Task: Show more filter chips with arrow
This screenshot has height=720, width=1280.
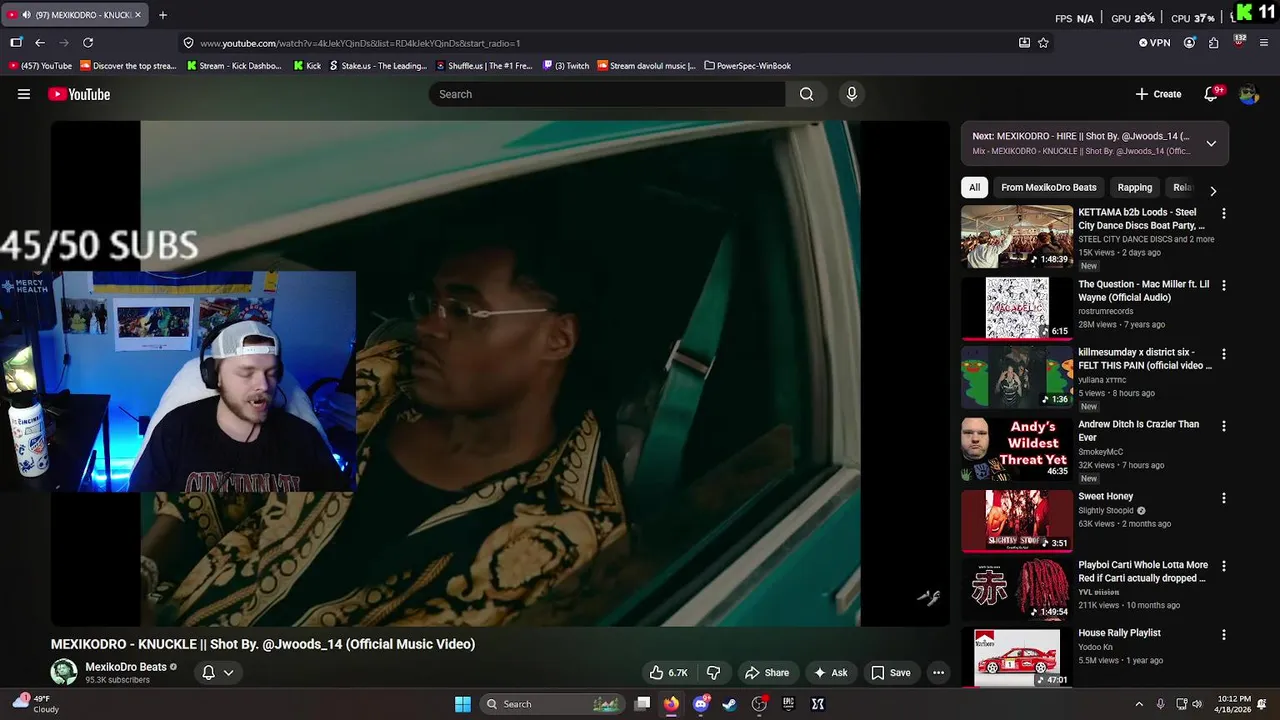Action: tap(1213, 190)
